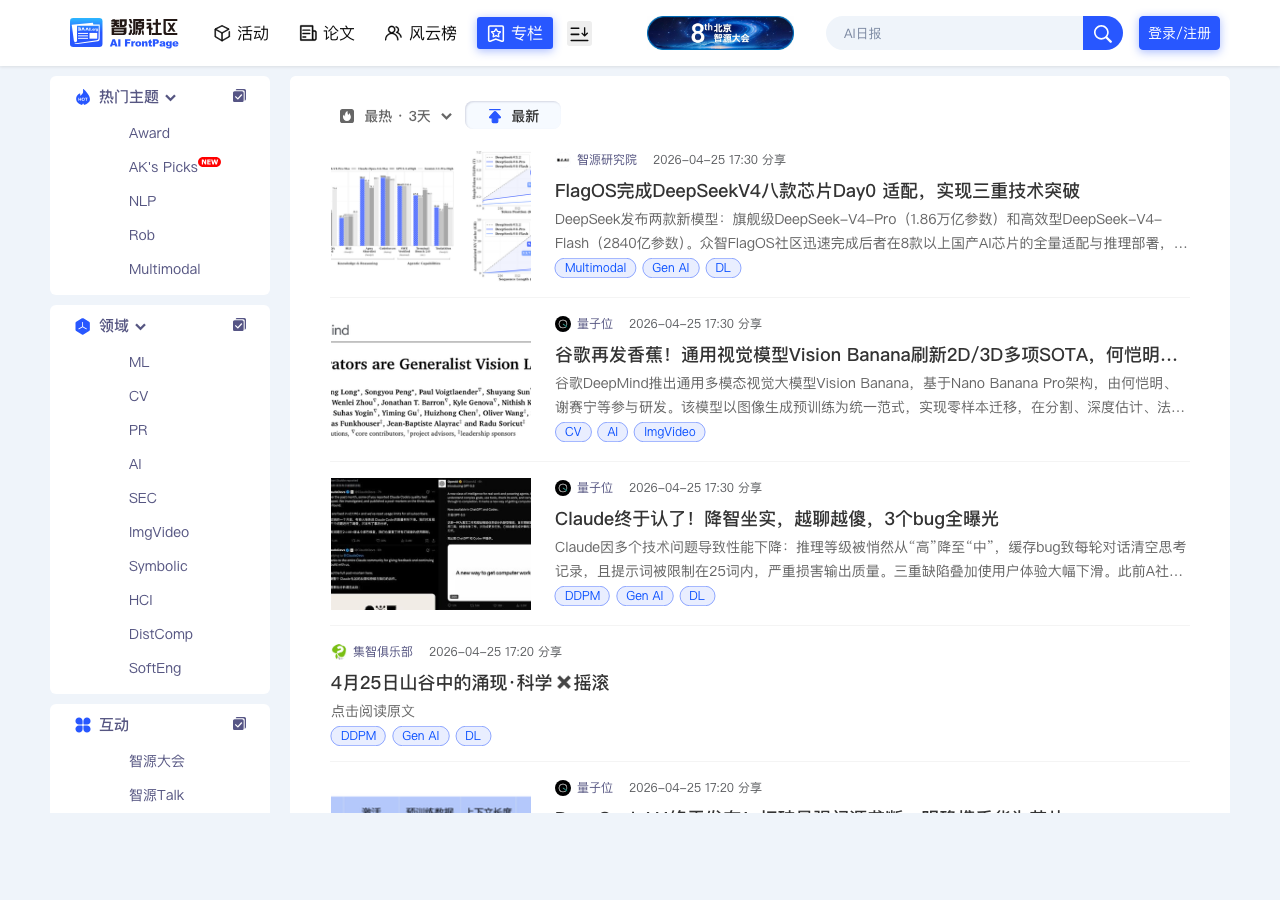Click the Multimodal tag on FlagOS article
The width and height of the screenshot is (1280, 900).
596,268
